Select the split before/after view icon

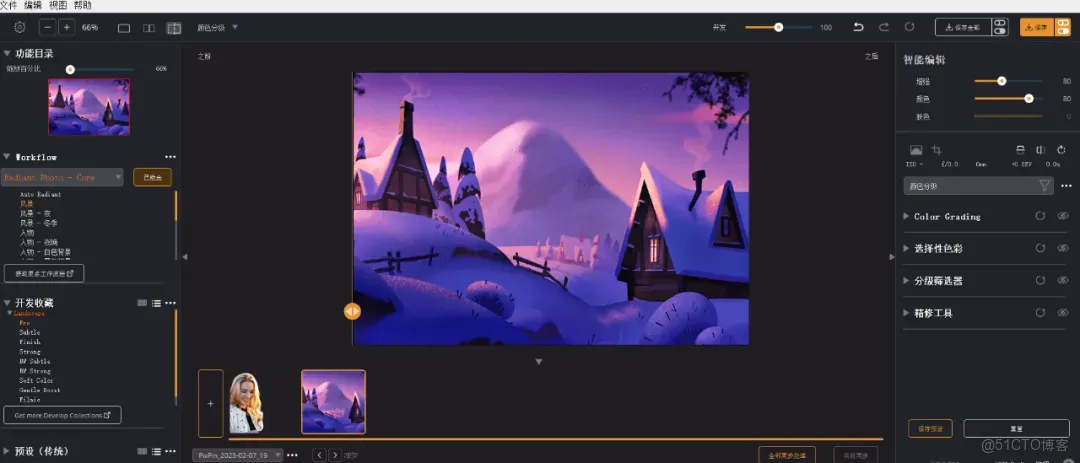pyautogui.click(x=174, y=28)
